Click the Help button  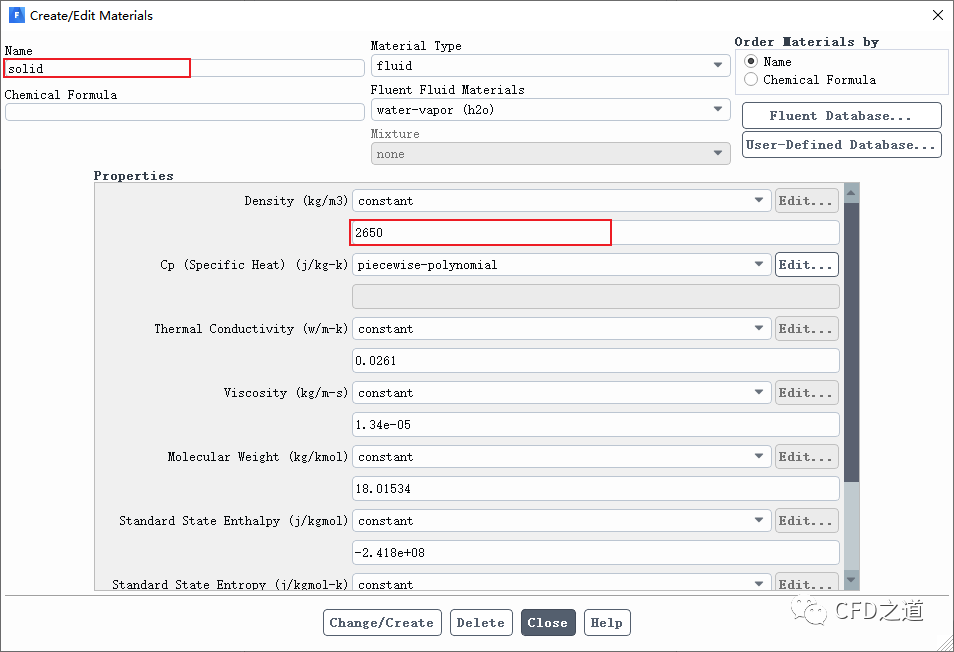(607, 623)
